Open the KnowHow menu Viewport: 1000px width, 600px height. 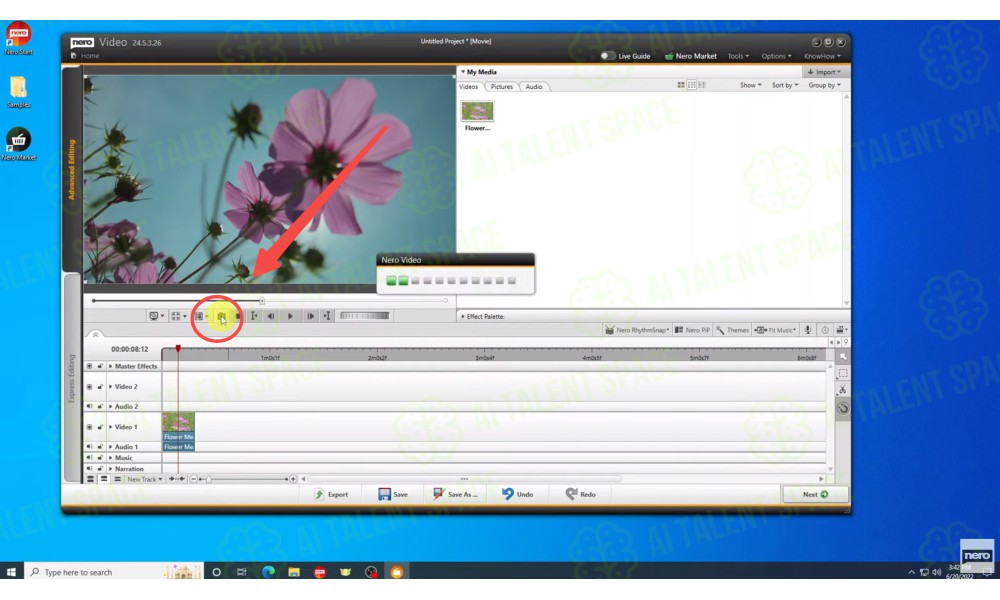click(x=822, y=56)
